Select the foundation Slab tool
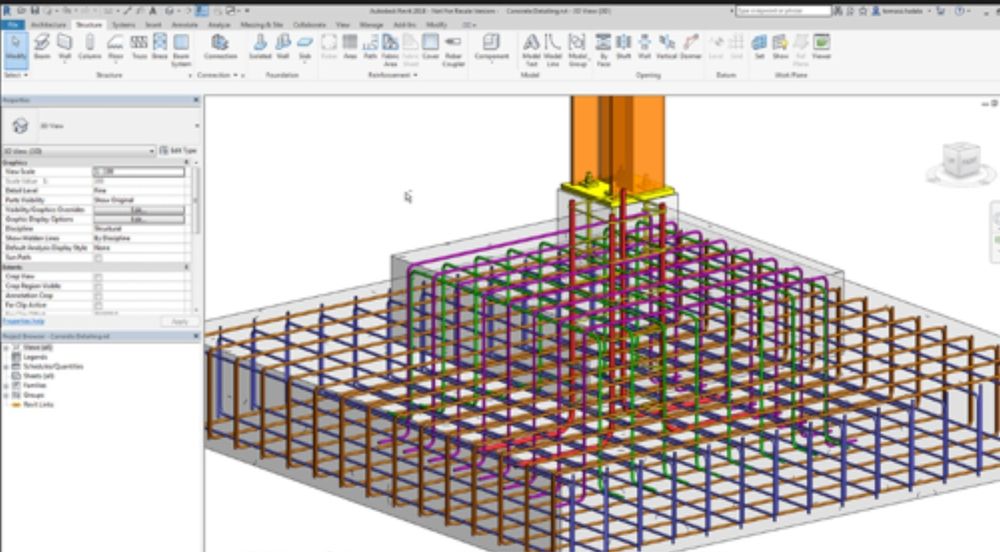The width and height of the screenshot is (1000, 552). (x=305, y=48)
